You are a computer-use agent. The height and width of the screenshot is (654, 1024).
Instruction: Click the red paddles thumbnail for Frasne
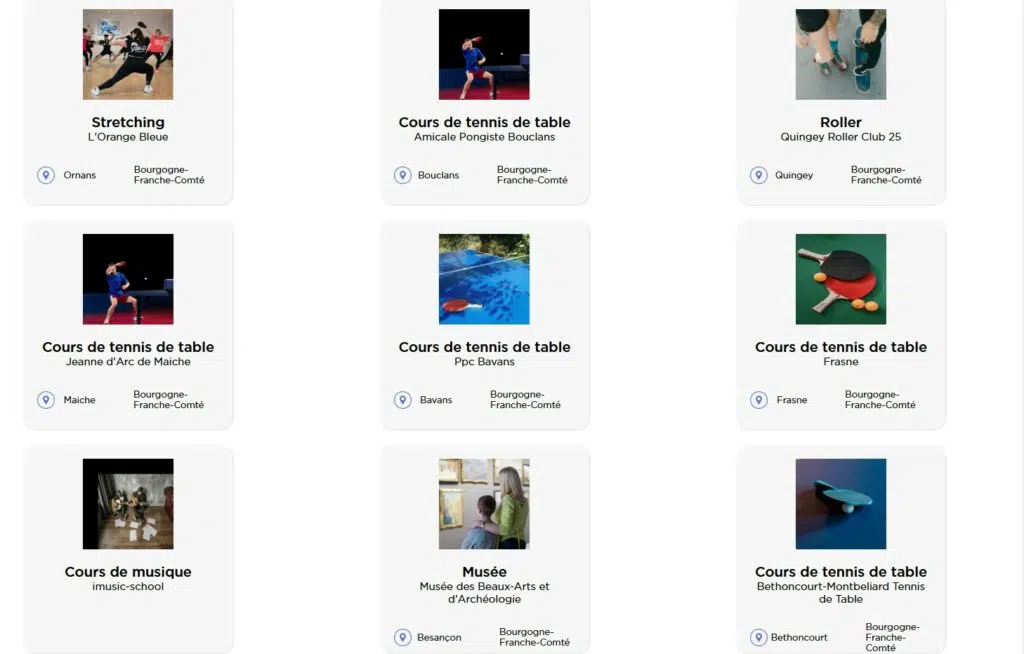tap(840, 279)
